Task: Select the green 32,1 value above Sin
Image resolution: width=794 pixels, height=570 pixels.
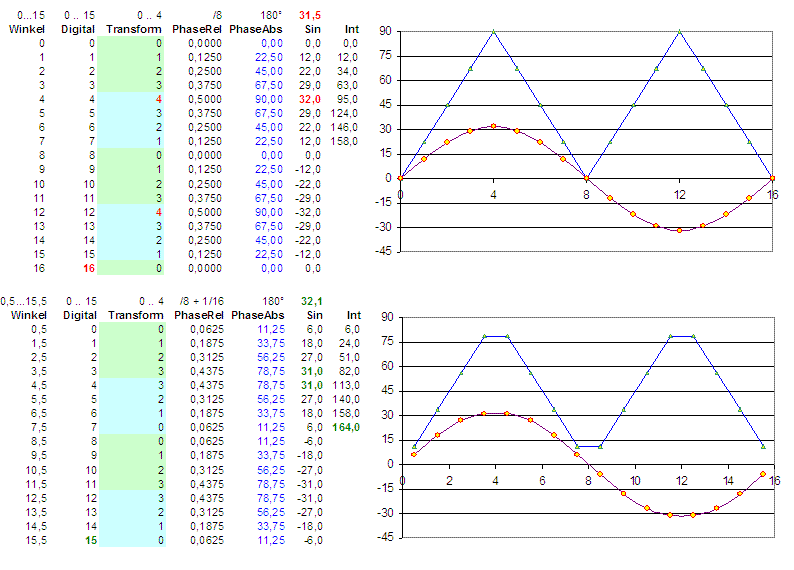Action: (x=311, y=301)
